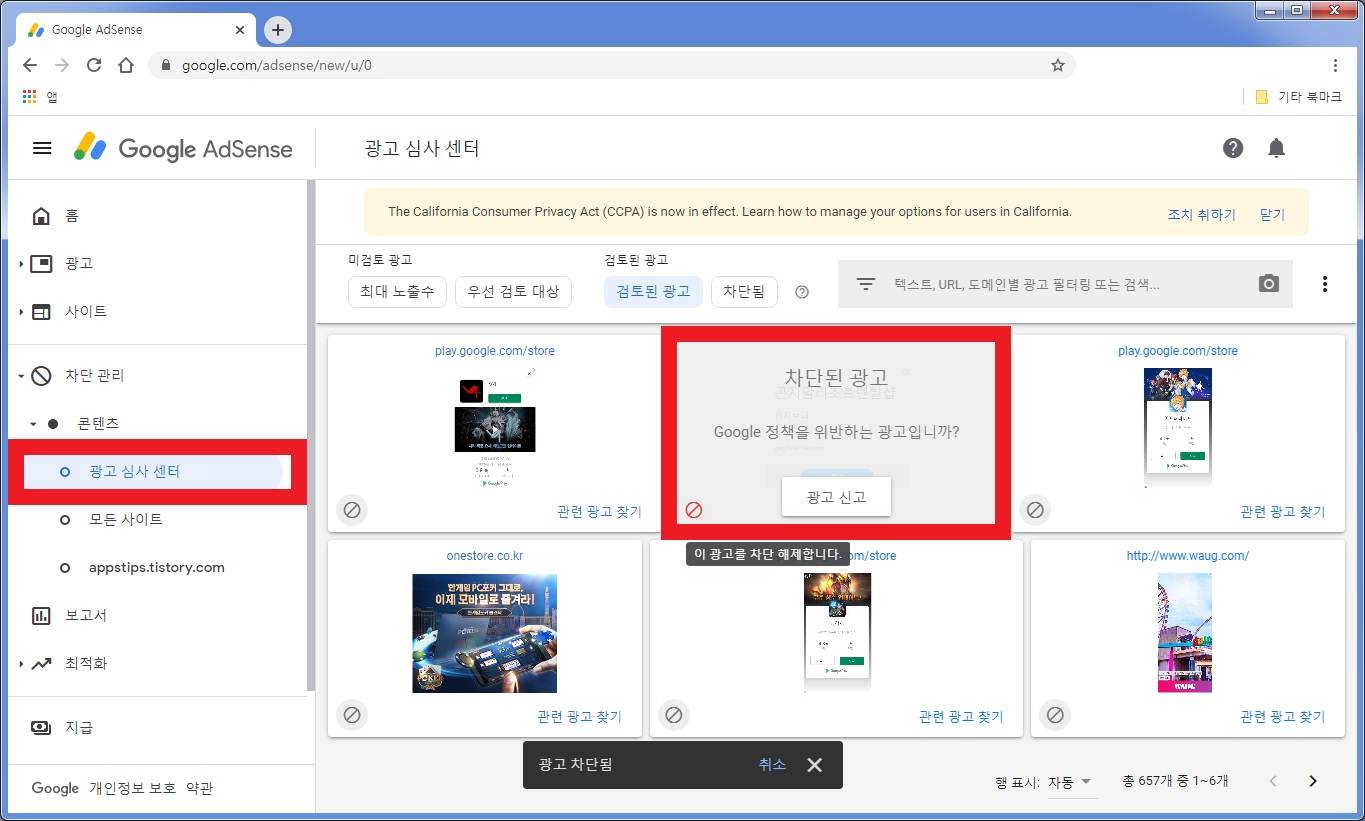1365x821 pixels.
Task: Click help icon next to 차단됨
Action: click(x=802, y=292)
